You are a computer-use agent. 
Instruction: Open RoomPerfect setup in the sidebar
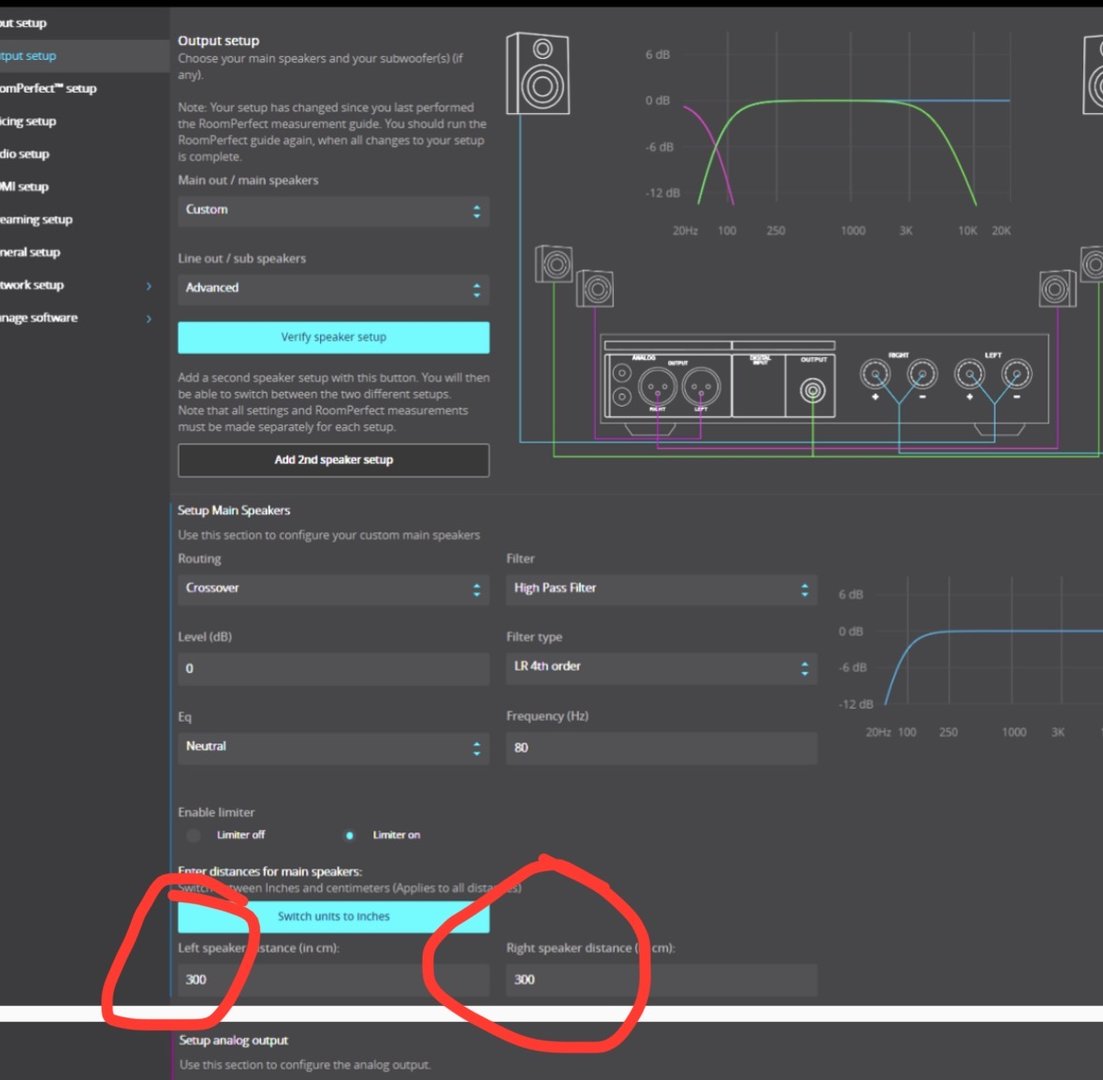tap(48, 89)
